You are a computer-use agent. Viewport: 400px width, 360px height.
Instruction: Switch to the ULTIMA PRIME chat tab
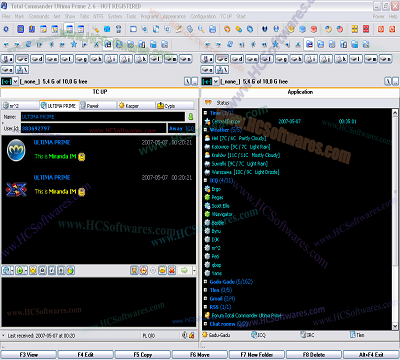[59, 106]
